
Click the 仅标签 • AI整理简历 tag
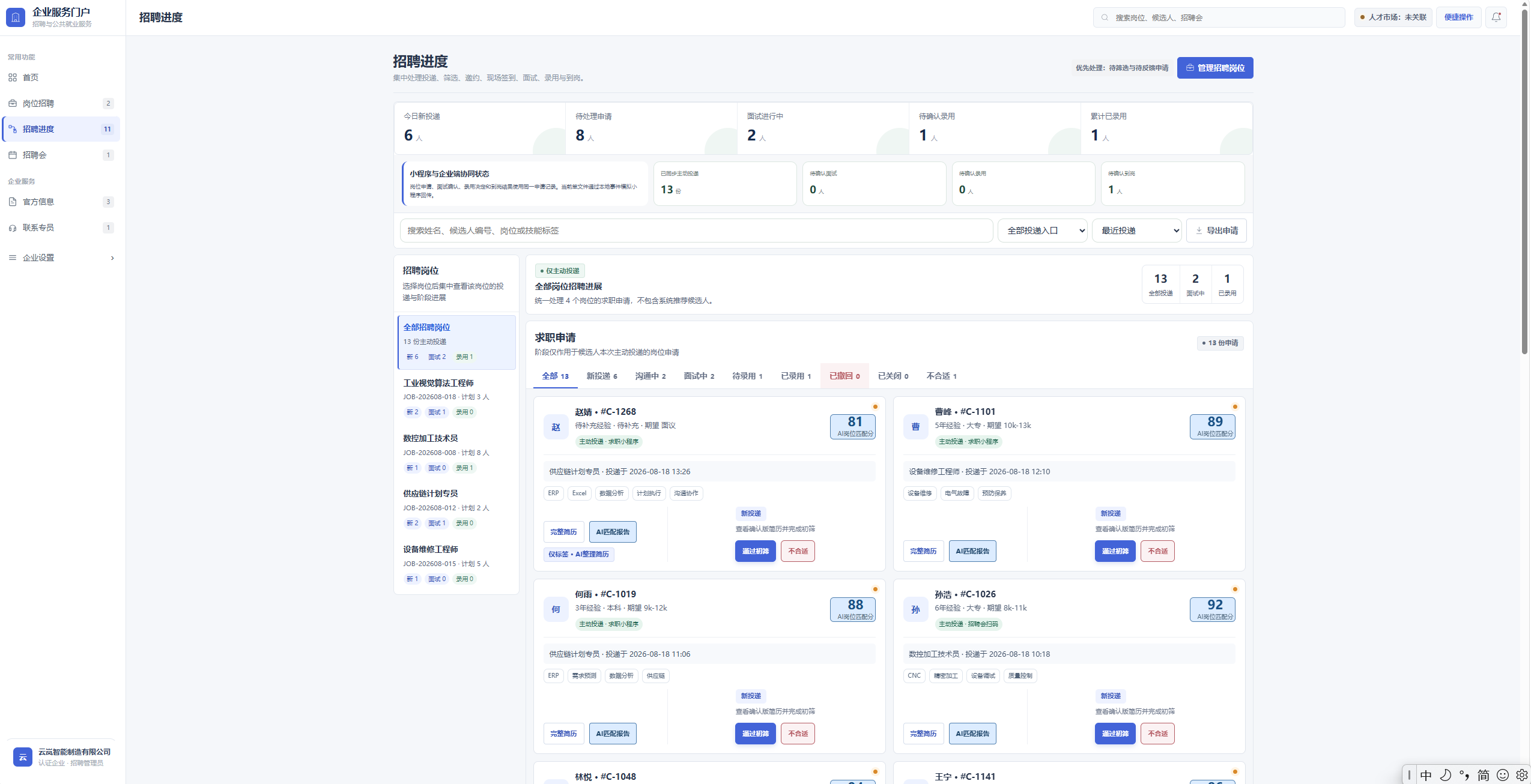(x=578, y=554)
